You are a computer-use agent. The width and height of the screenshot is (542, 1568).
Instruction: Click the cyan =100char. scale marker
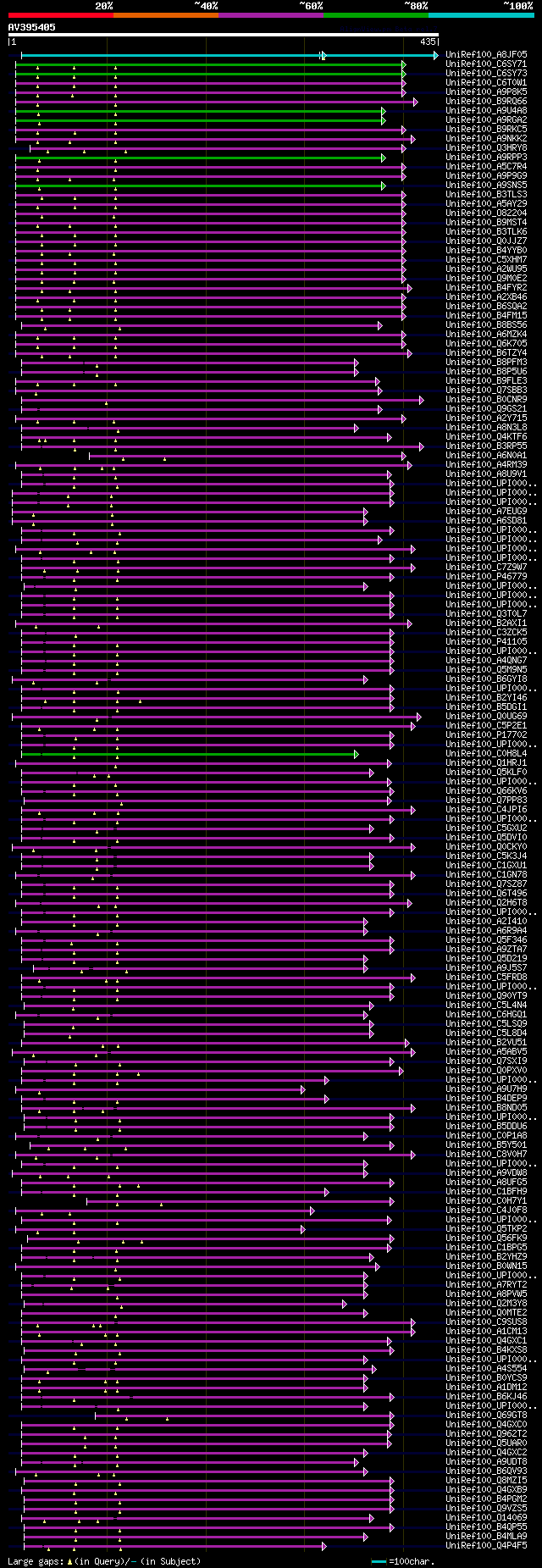pyautogui.click(x=379, y=1561)
